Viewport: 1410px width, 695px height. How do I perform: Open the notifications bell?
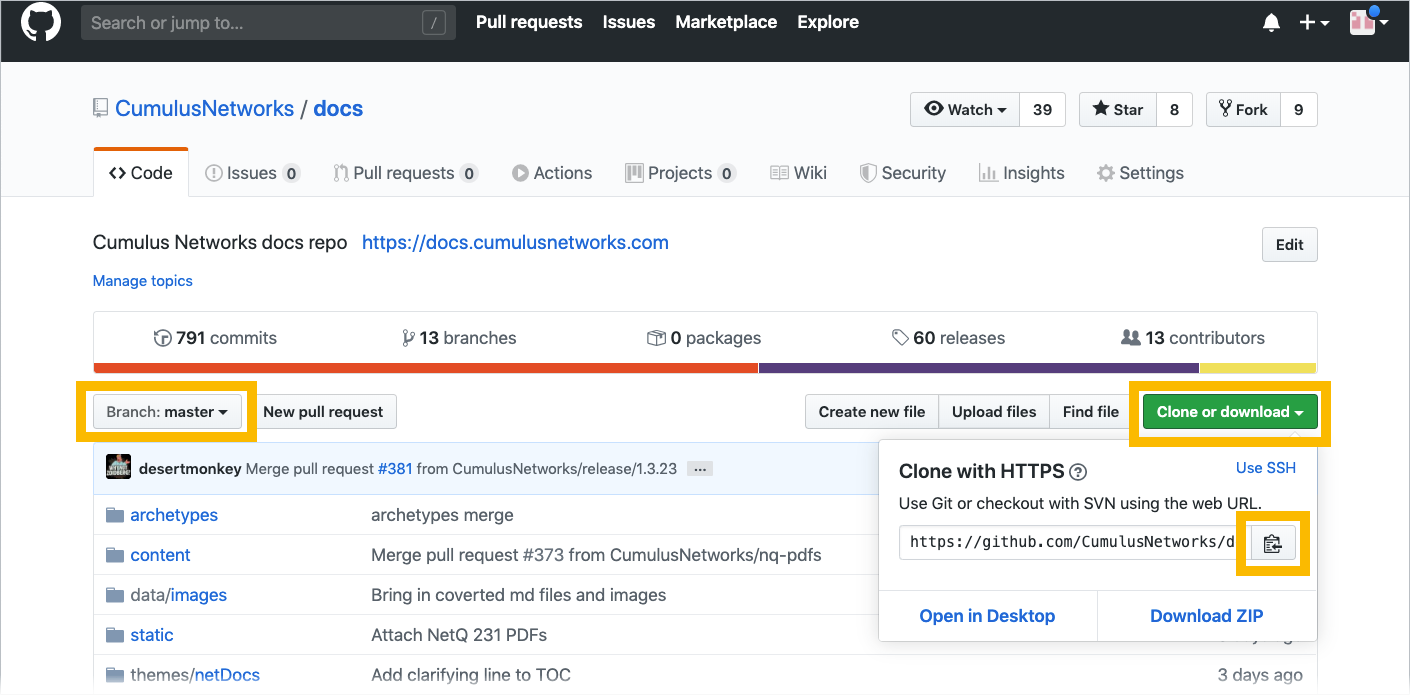click(1271, 23)
